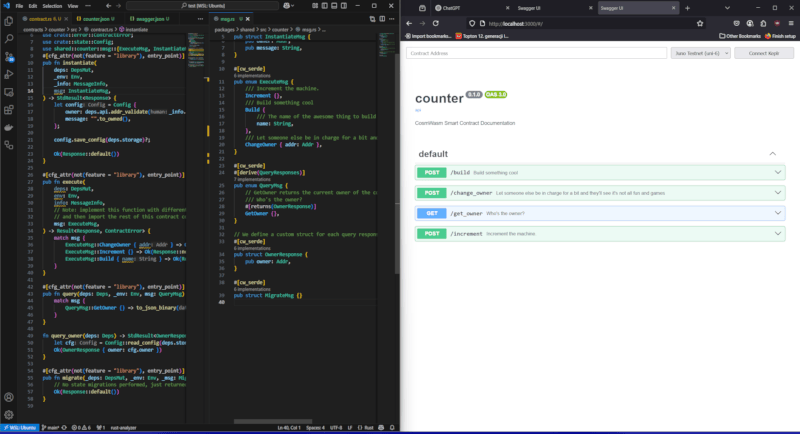
Task: Close the msg.rs editor tab
Action: [x=248, y=19]
